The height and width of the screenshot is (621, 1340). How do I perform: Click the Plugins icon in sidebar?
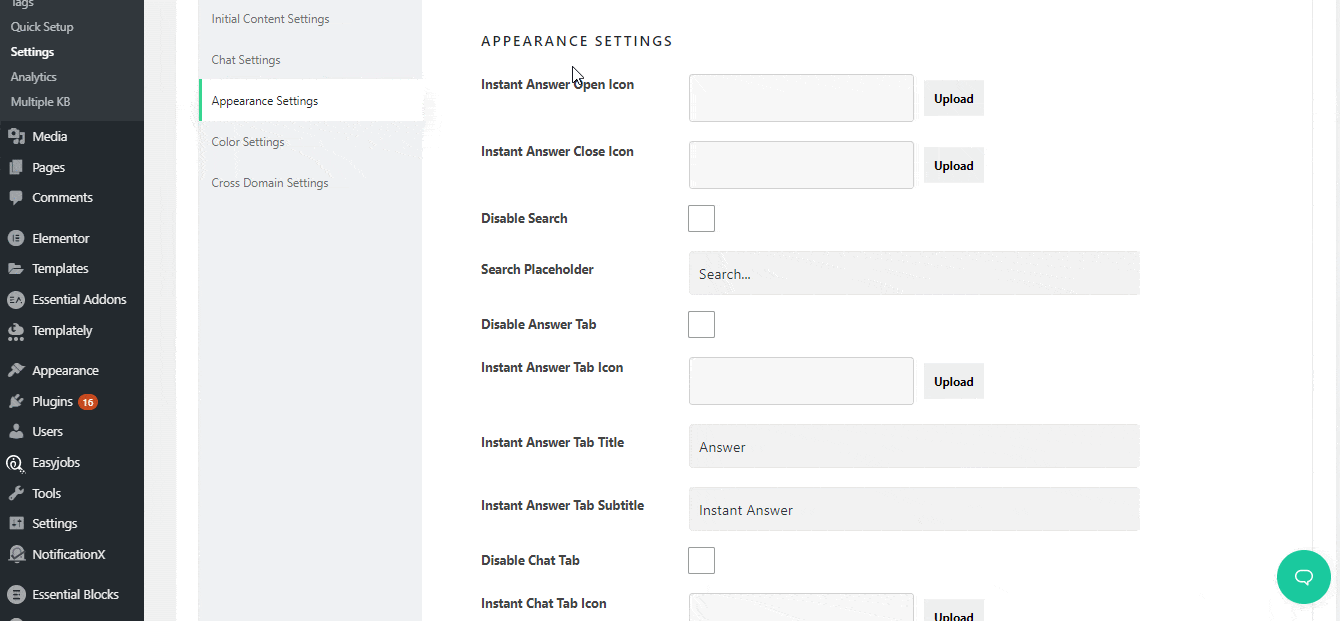click(x=16, y=402)
